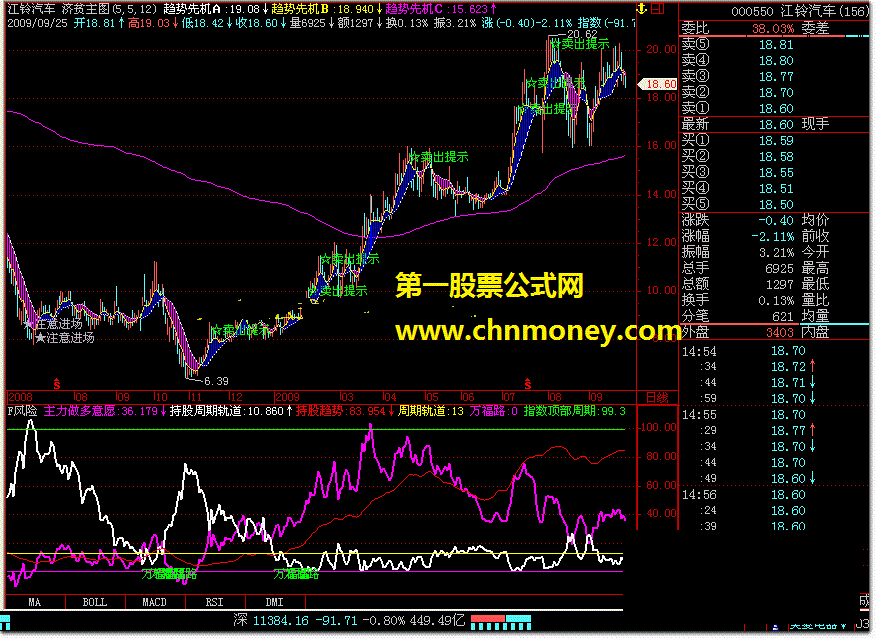This screenshot has width=876, height=638.
Task: Click the red window-layout icon beside the anchor
Action: [658, 8]
